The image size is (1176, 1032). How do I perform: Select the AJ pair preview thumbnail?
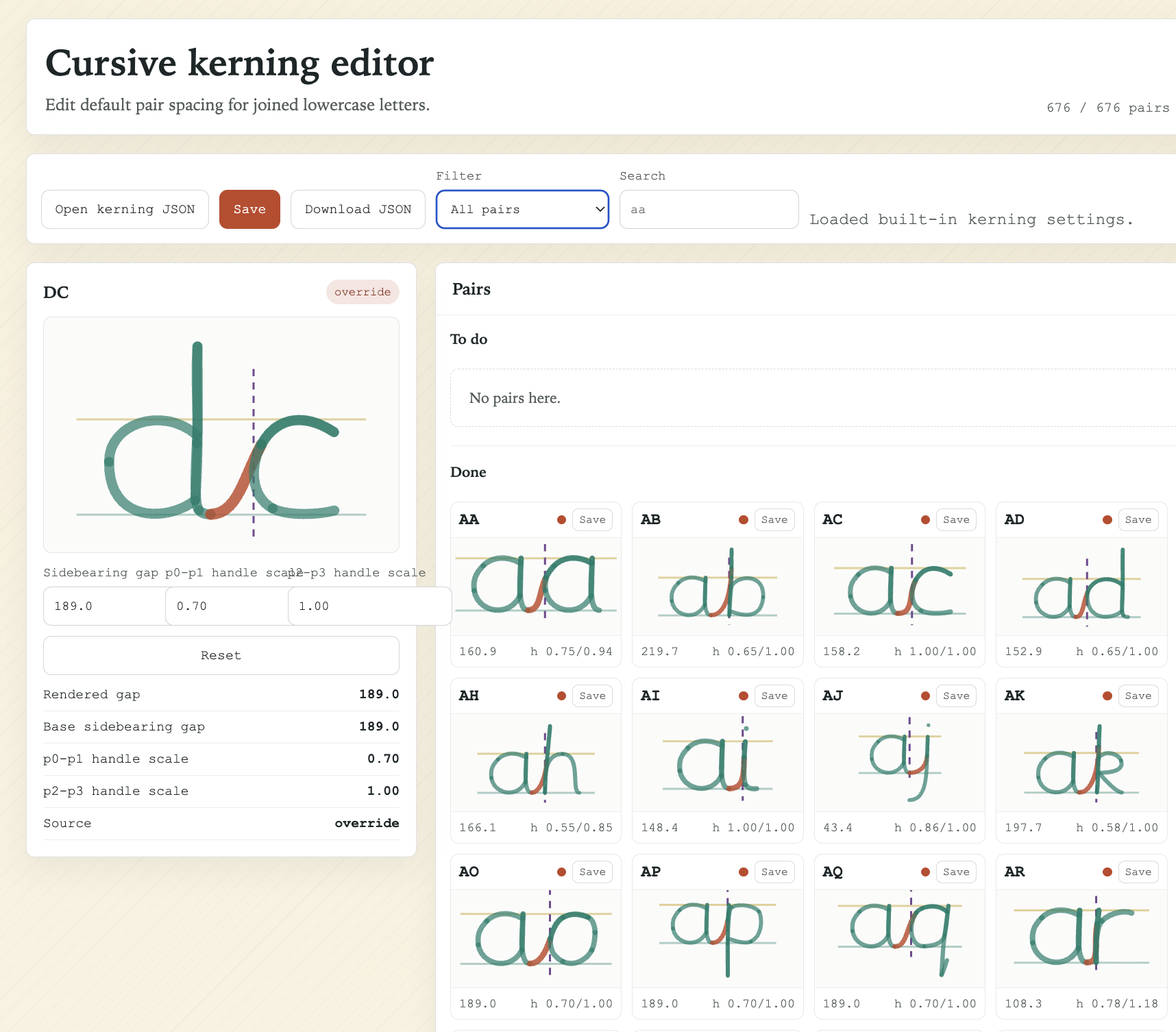coord(900,763)
